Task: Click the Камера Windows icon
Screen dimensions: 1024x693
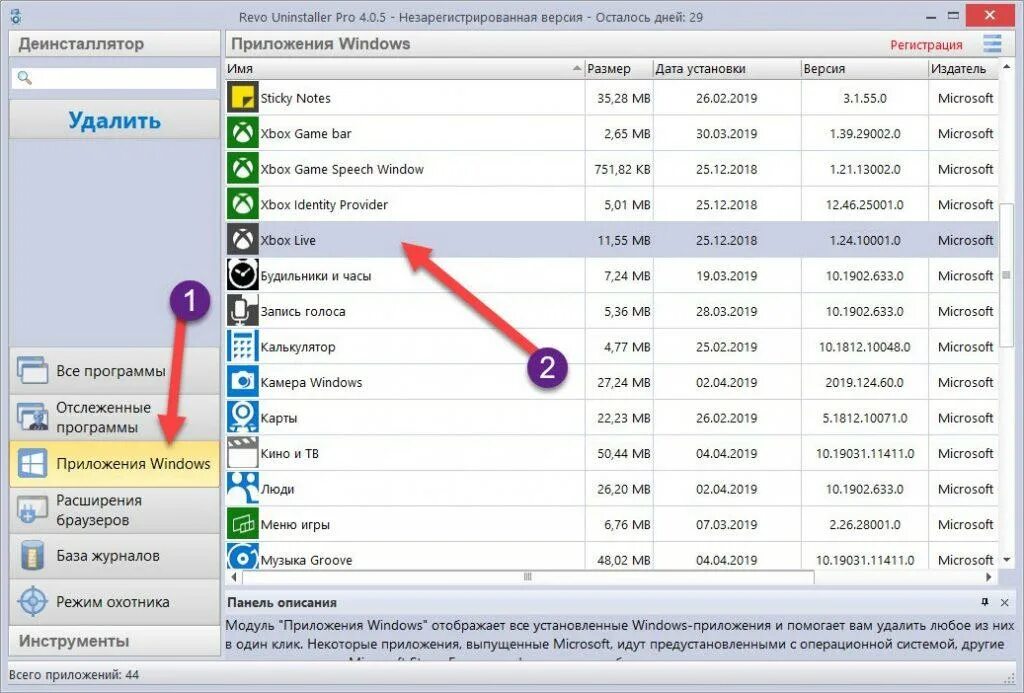Action: pyautogui.click(x=242, y=382)
